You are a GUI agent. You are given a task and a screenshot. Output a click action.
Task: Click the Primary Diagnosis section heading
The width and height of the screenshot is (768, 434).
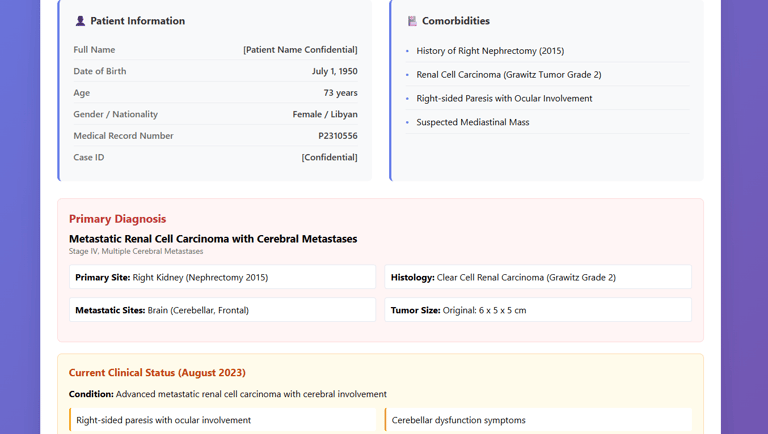pos(117,219)
